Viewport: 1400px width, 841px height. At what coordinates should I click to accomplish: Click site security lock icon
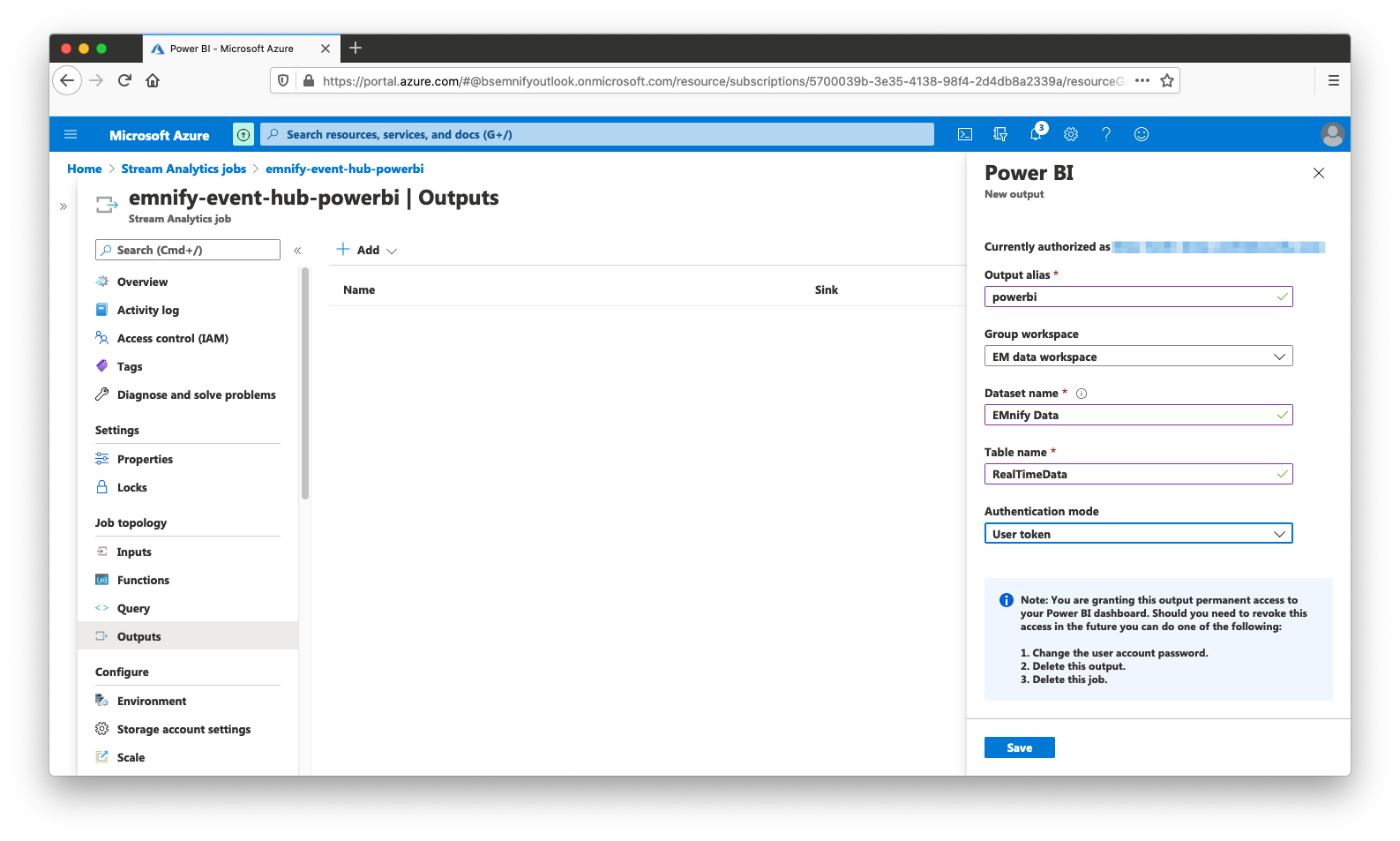308,80
